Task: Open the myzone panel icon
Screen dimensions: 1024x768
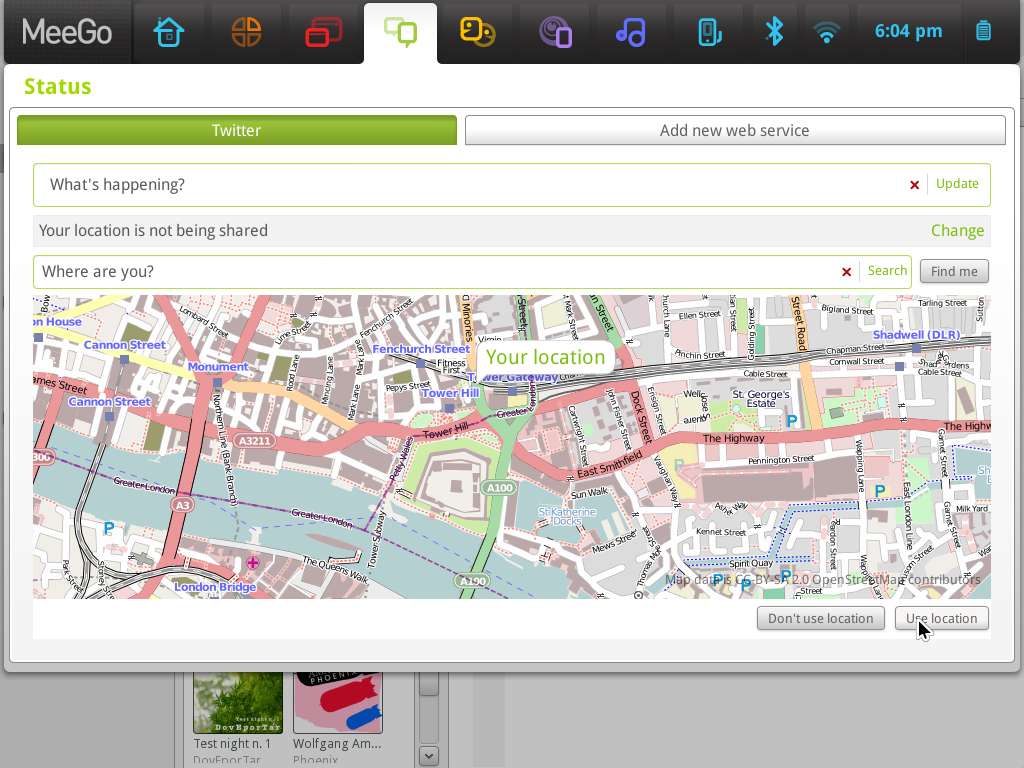Action: pos(246,31)
